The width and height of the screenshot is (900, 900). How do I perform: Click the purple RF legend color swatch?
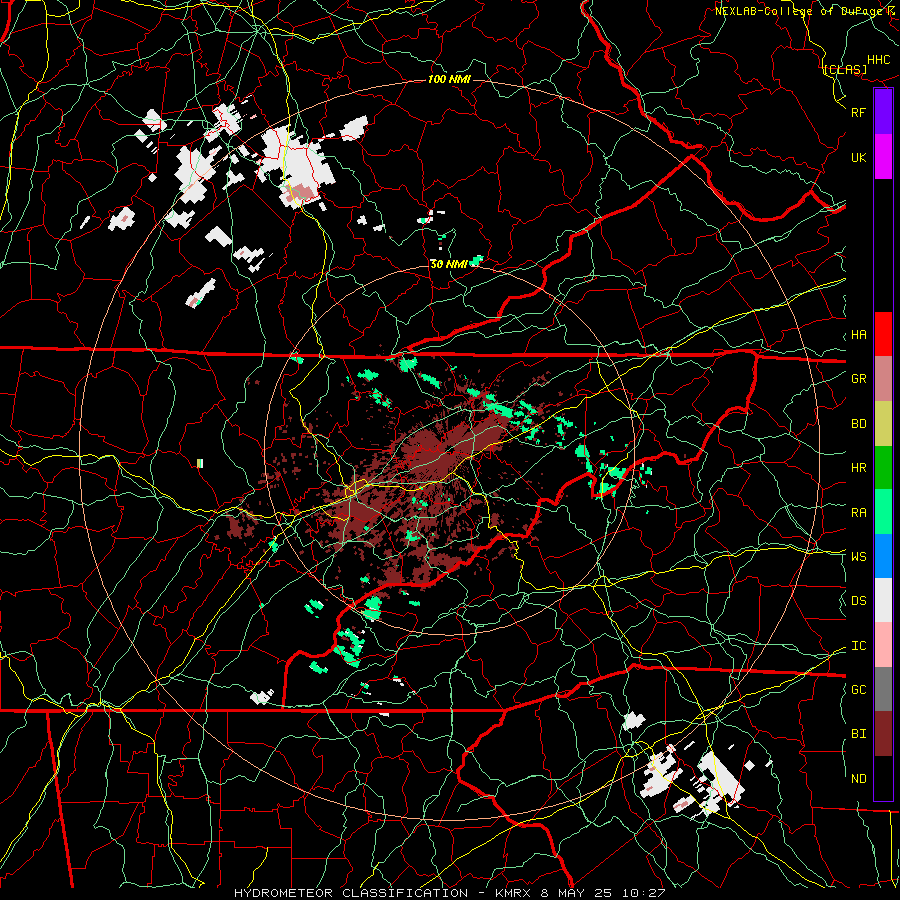click(883, 112)
